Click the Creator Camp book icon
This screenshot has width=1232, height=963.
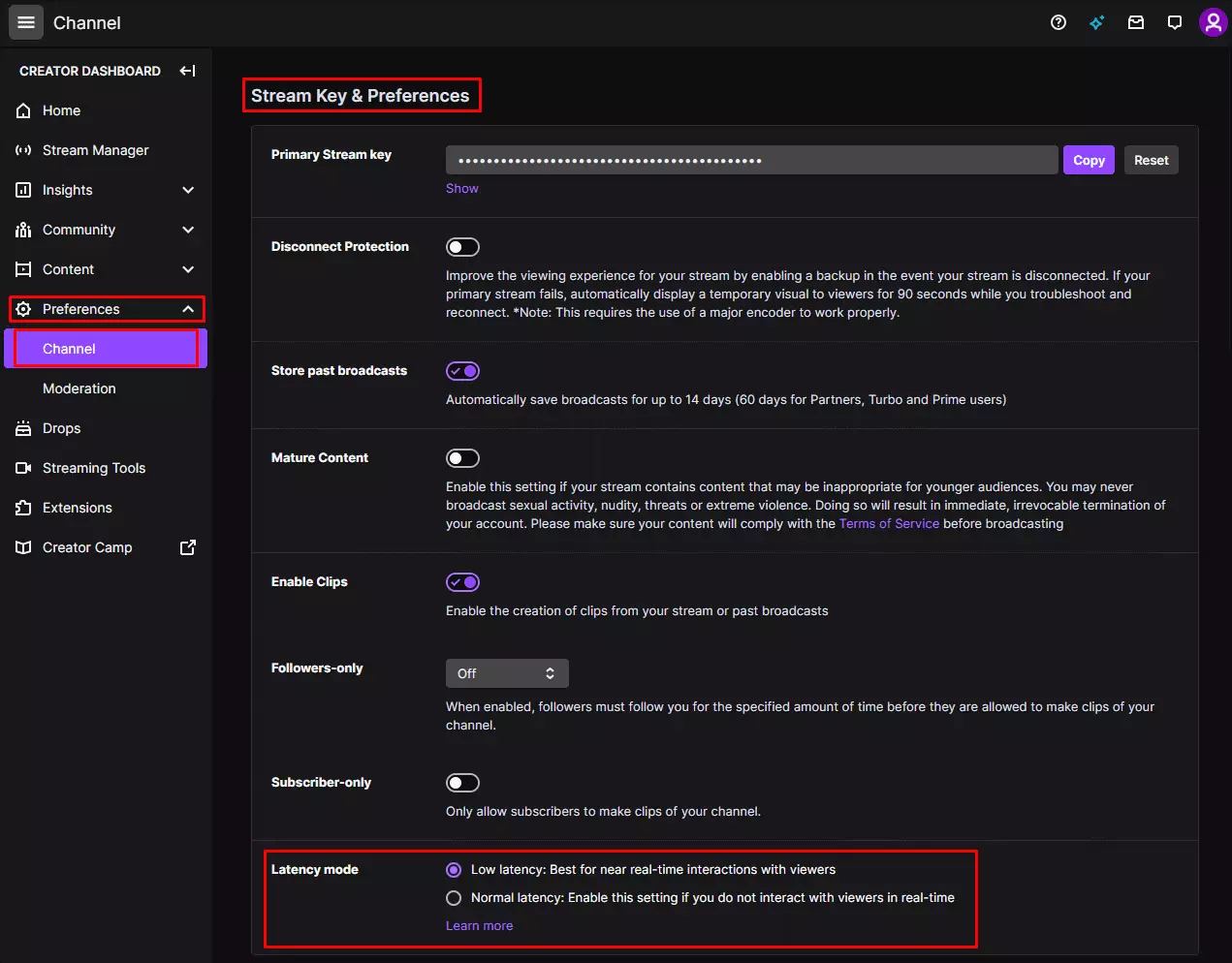click(x=23, y=547)
